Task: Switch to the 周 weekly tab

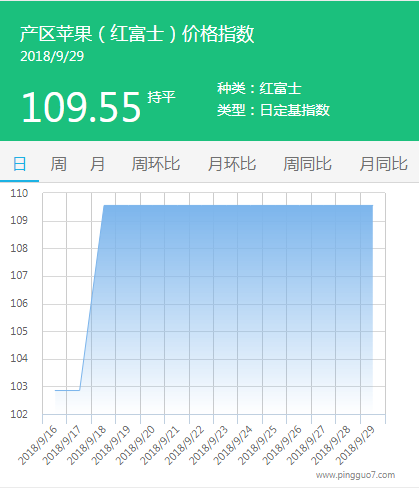Action: pos(58,164)
